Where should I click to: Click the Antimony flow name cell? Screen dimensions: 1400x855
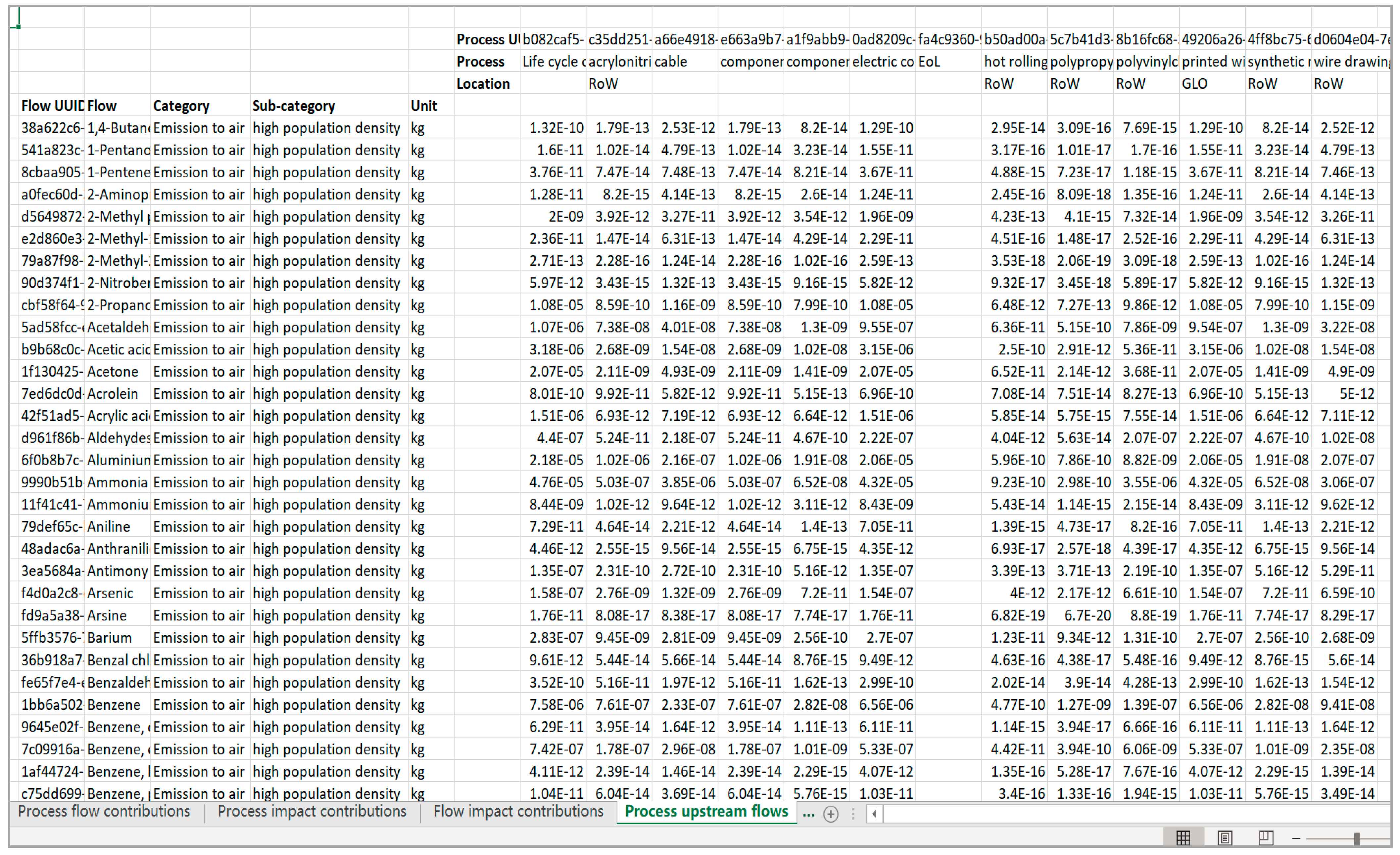click(x=118, y=571)
